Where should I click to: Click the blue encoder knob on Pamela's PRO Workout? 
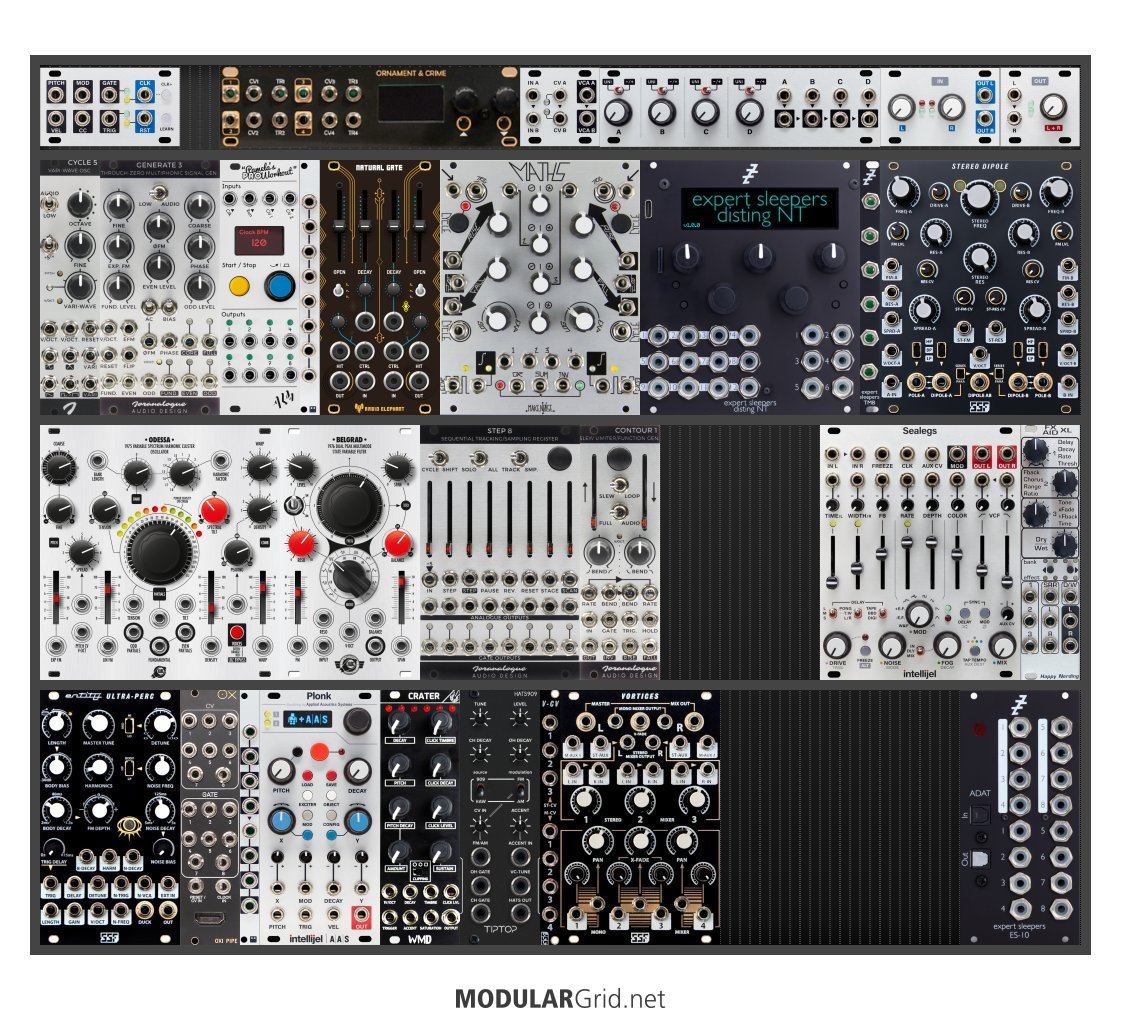click(280, 286)
